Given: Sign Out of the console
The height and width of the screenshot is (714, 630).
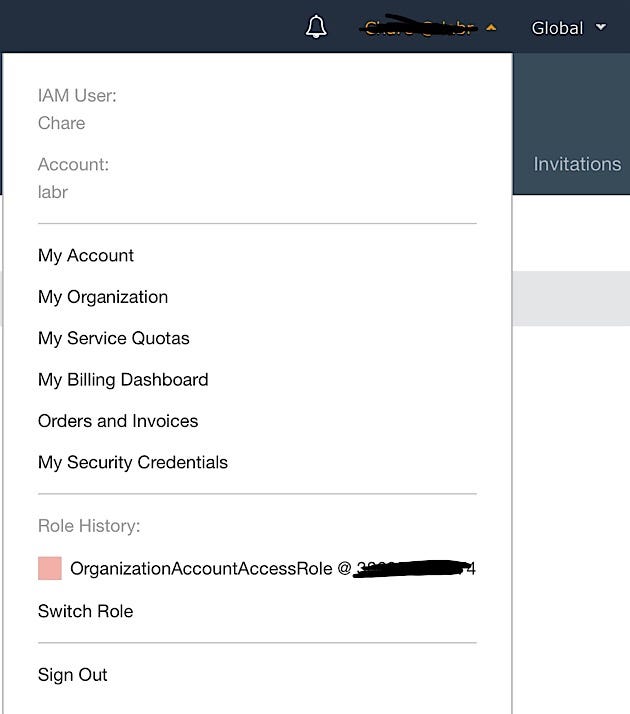Looking at the screenshot, I should pos(73,675).
